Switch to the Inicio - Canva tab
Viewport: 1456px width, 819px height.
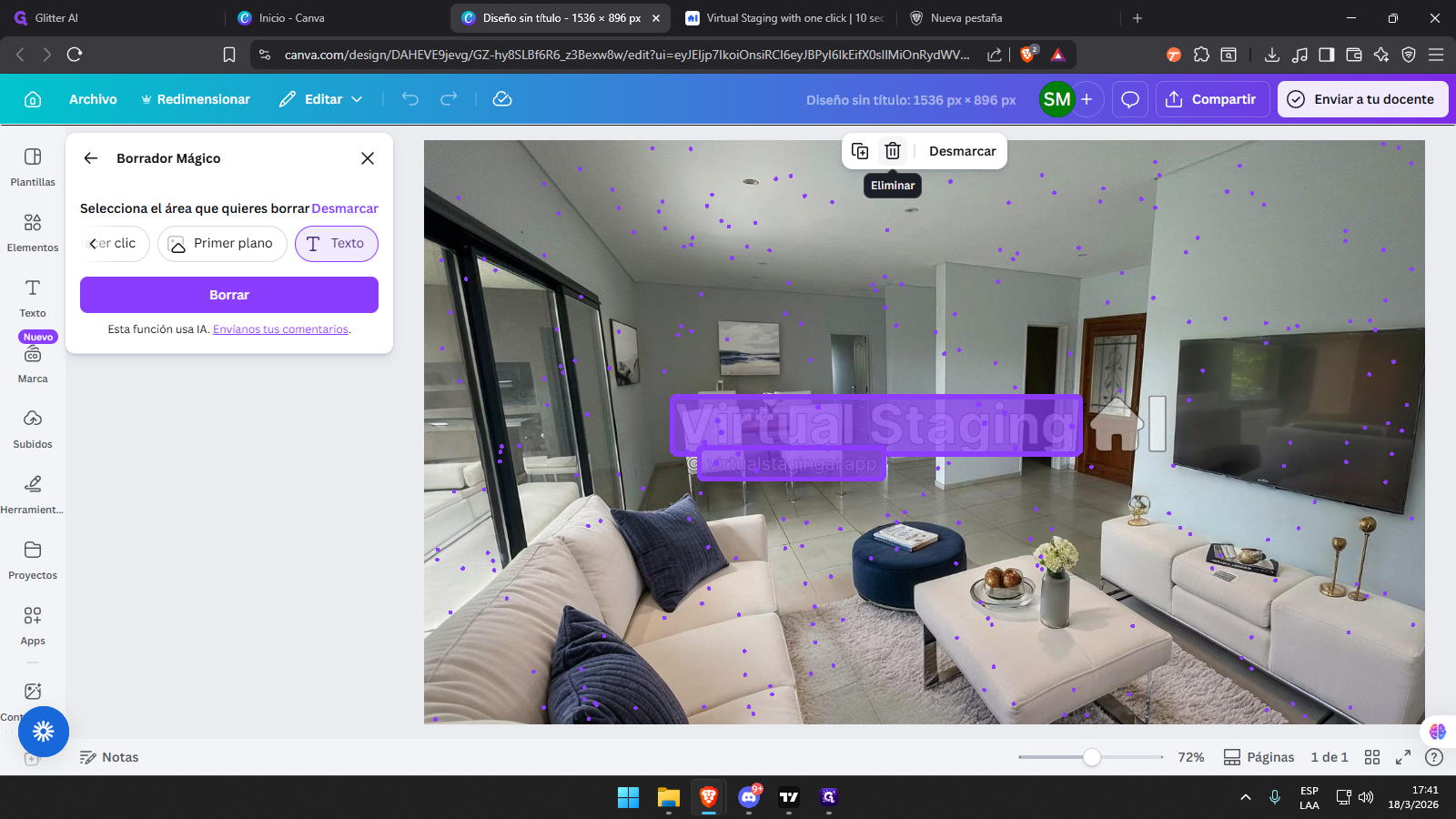coord(291,18)
